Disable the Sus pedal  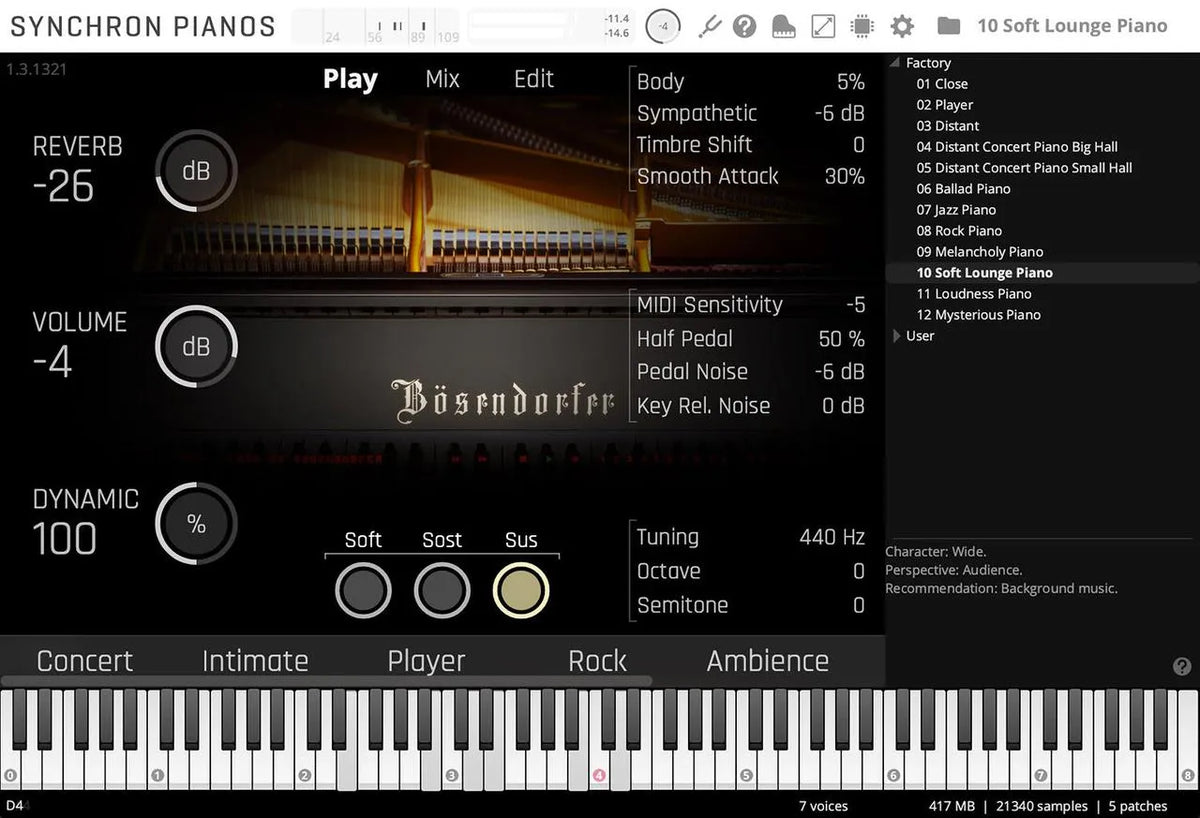pos(521,589)
